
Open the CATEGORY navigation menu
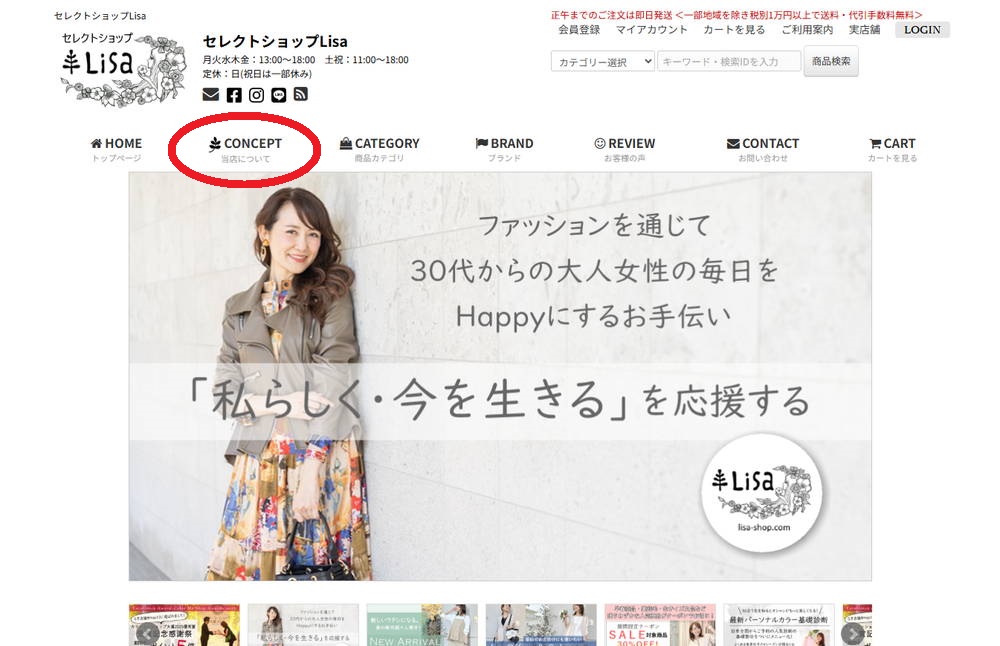point(379,144)
